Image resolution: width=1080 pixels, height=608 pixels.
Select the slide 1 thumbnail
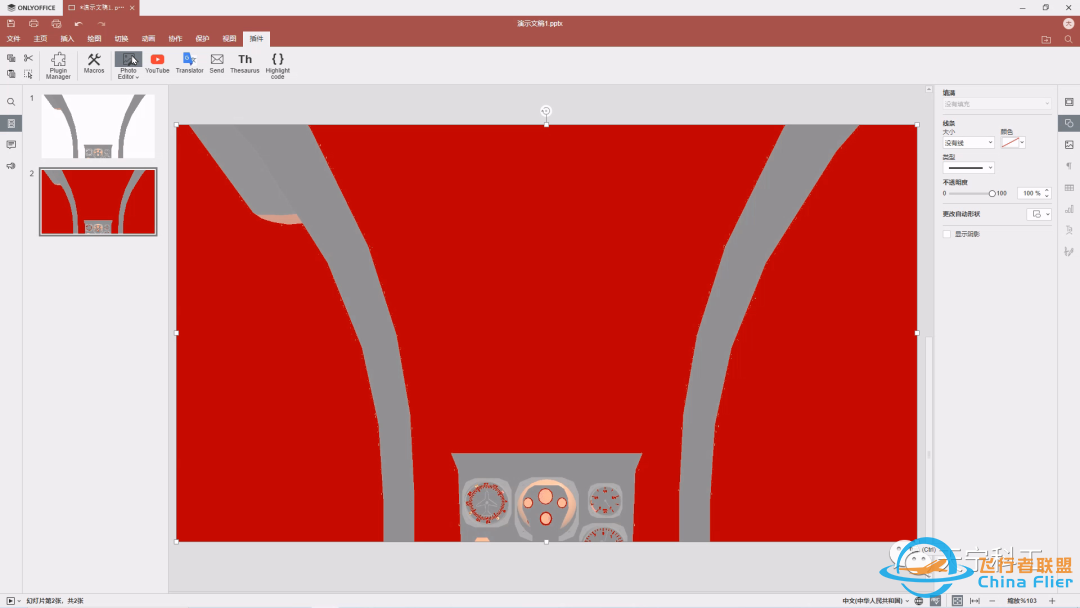98,126
